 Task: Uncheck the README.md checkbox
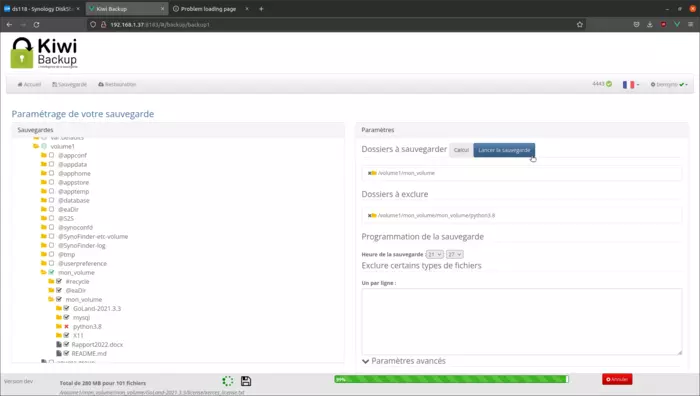pyautogui.click(x=67, y=353)
